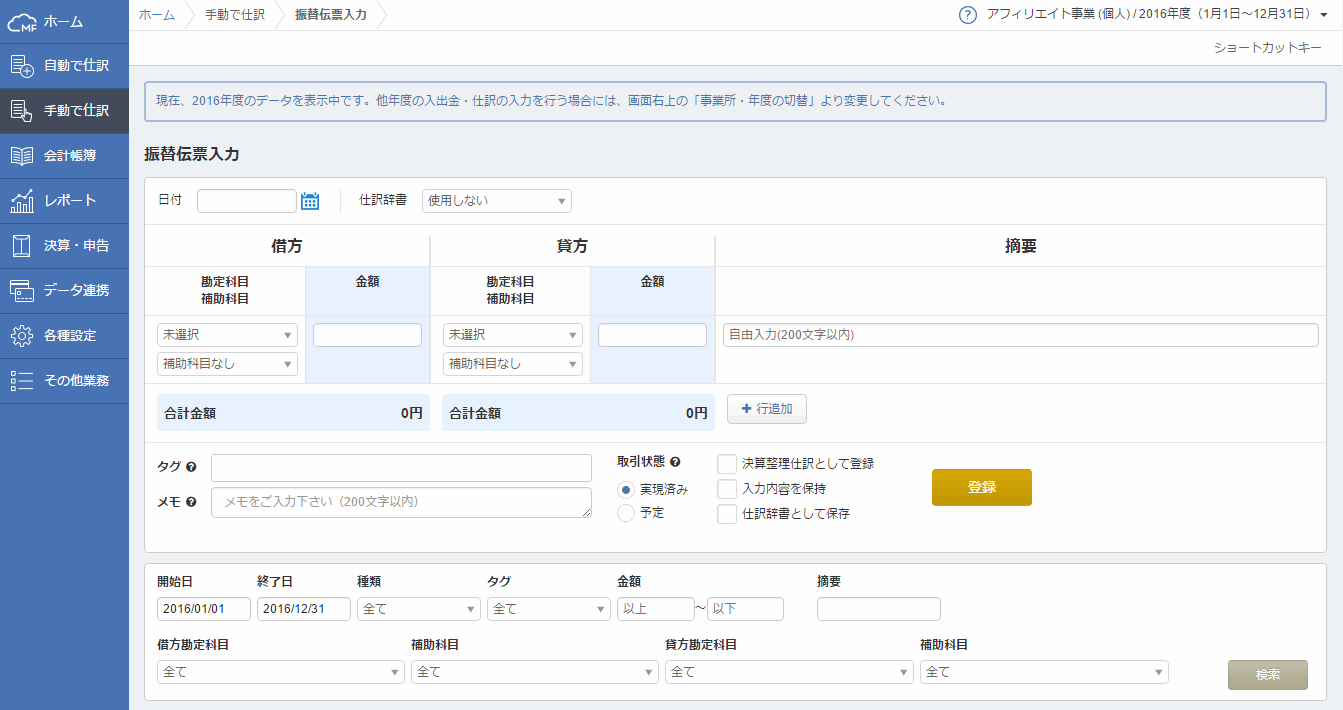The image size is (1343, 710).
Task: Select the 予定 radio button
Action: (626, 513)
